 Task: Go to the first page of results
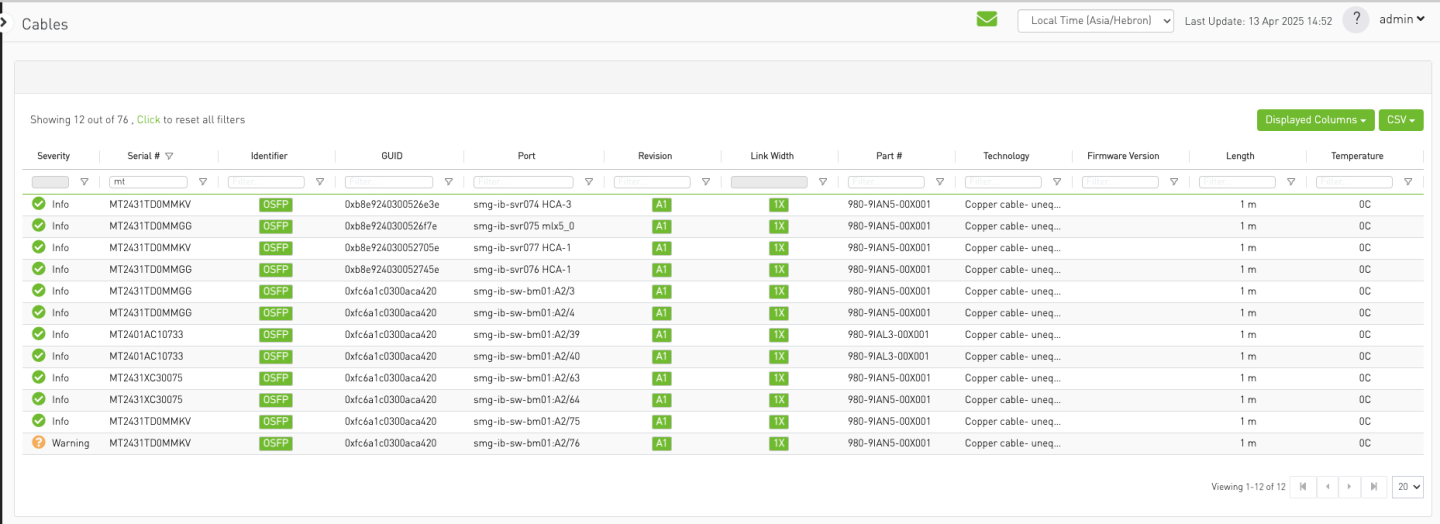point(1302,487)
